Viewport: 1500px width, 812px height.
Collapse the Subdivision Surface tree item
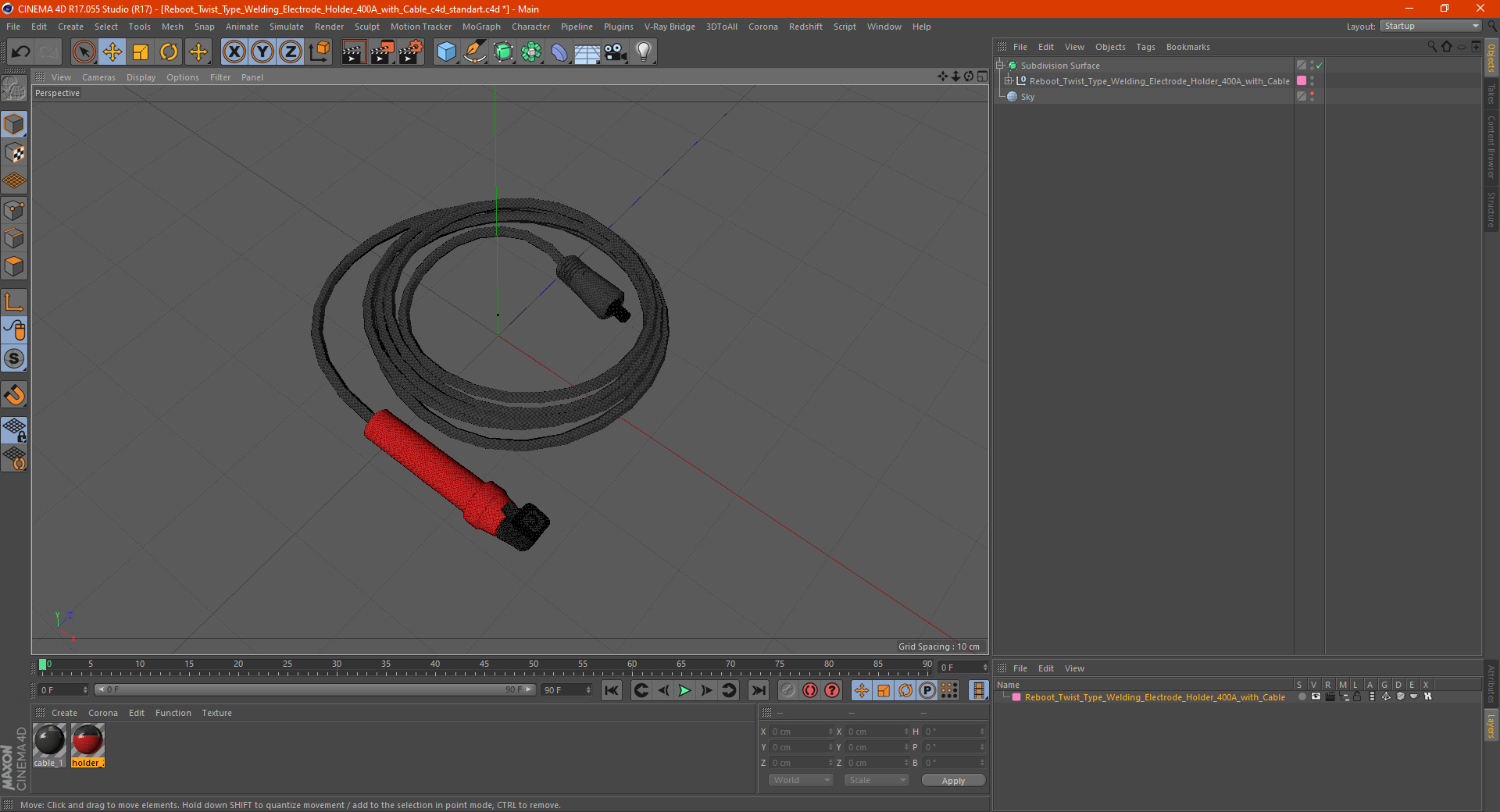pos(999,66)
